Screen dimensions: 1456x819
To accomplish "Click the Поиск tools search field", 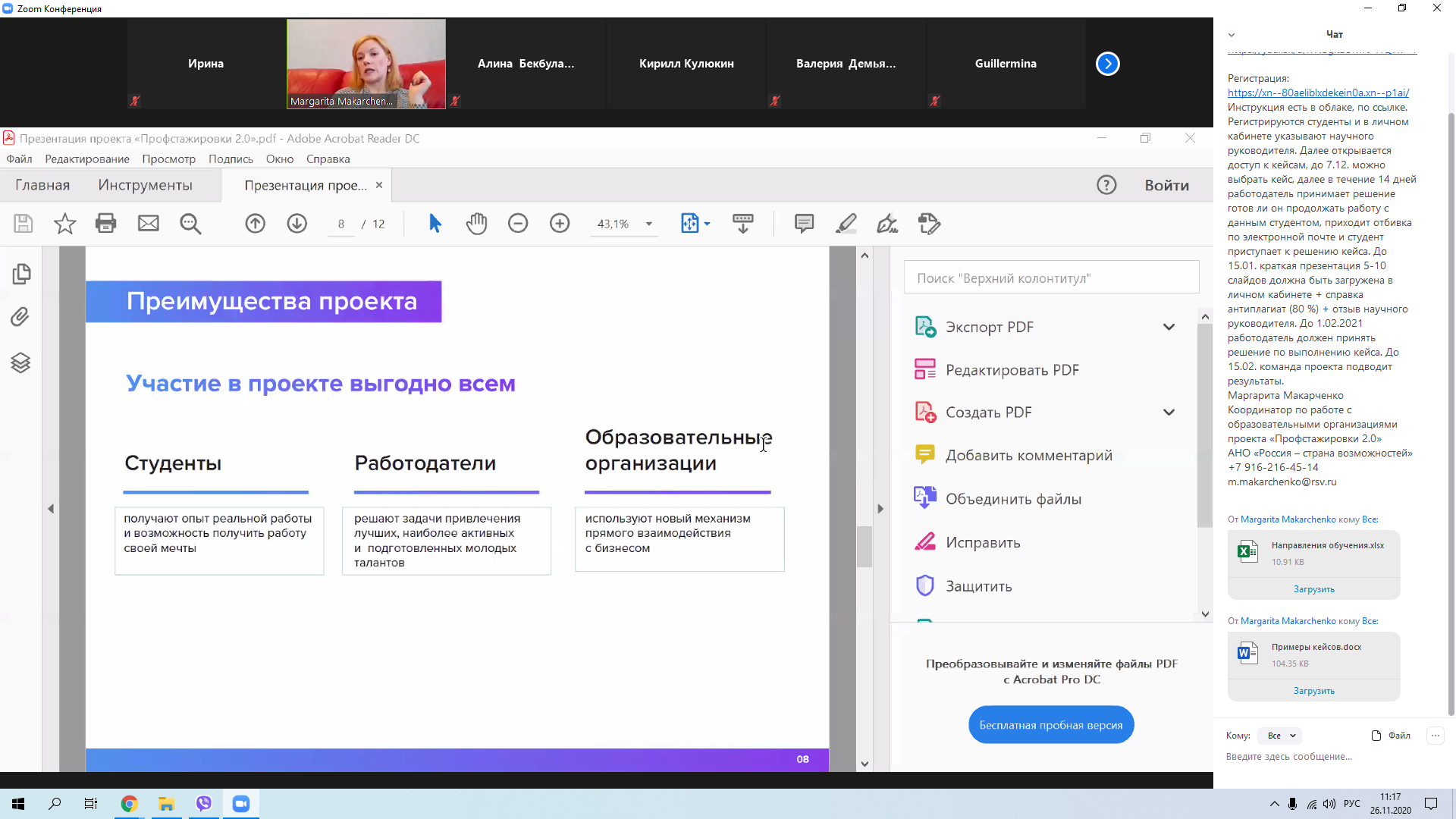I will (1051, 278).
